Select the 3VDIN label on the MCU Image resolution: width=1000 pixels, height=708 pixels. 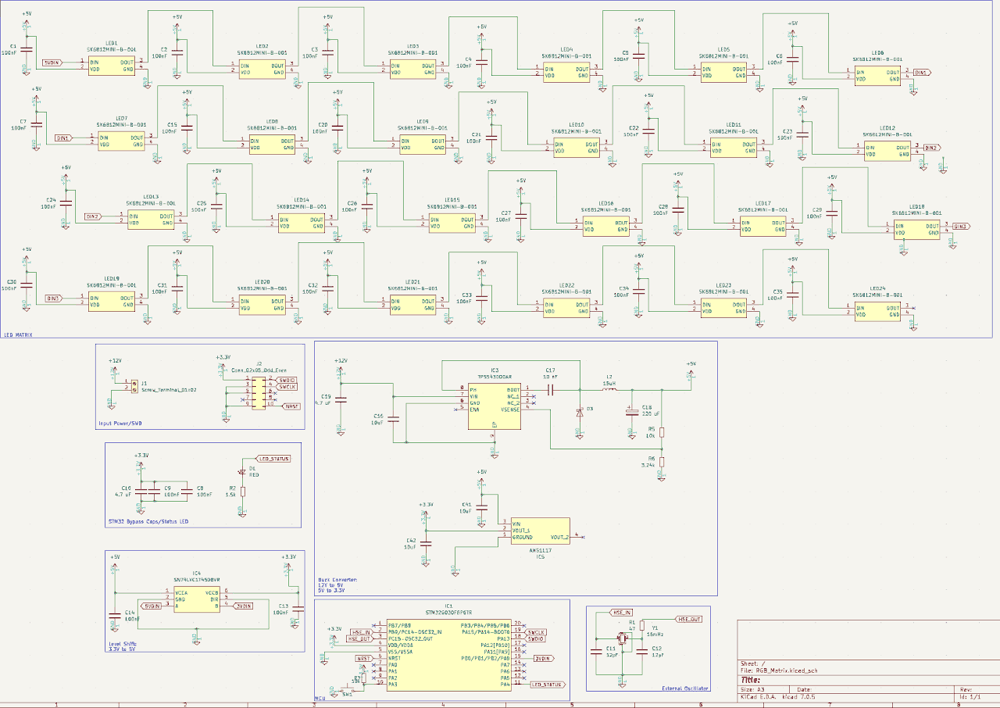point(544,658)
